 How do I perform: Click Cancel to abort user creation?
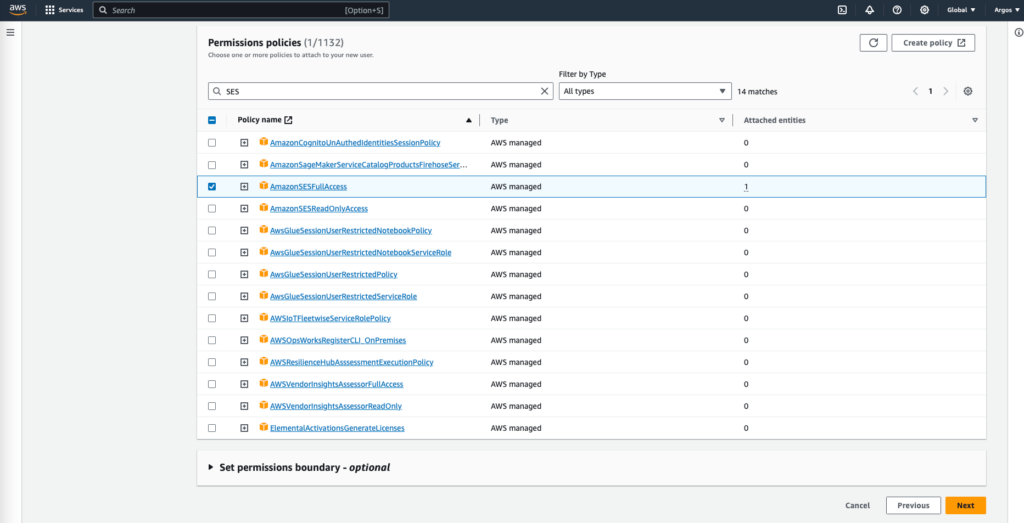pyautogui.click(x=857, y=505)
